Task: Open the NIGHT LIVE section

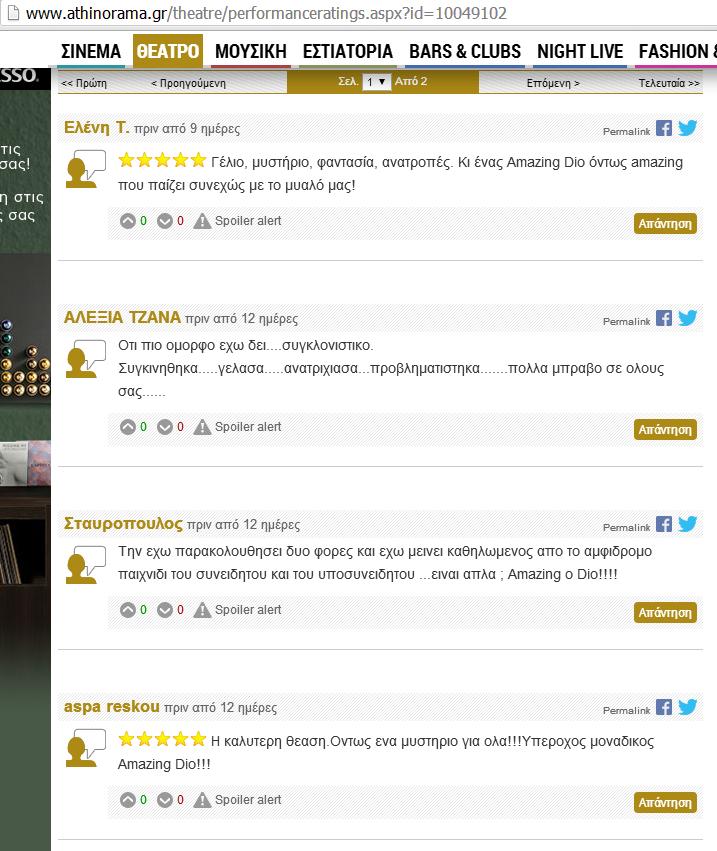Action: click(x=580, y=51)
